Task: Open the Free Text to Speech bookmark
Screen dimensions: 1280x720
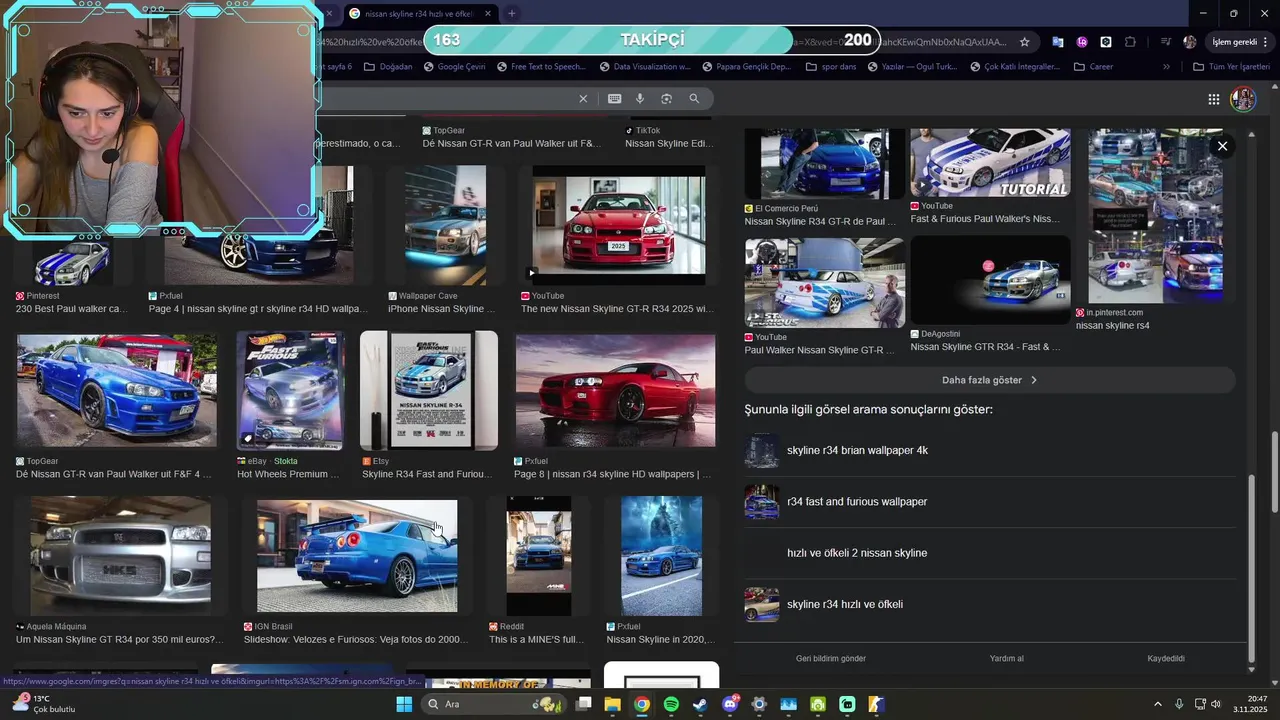Action: coord(541,67)
